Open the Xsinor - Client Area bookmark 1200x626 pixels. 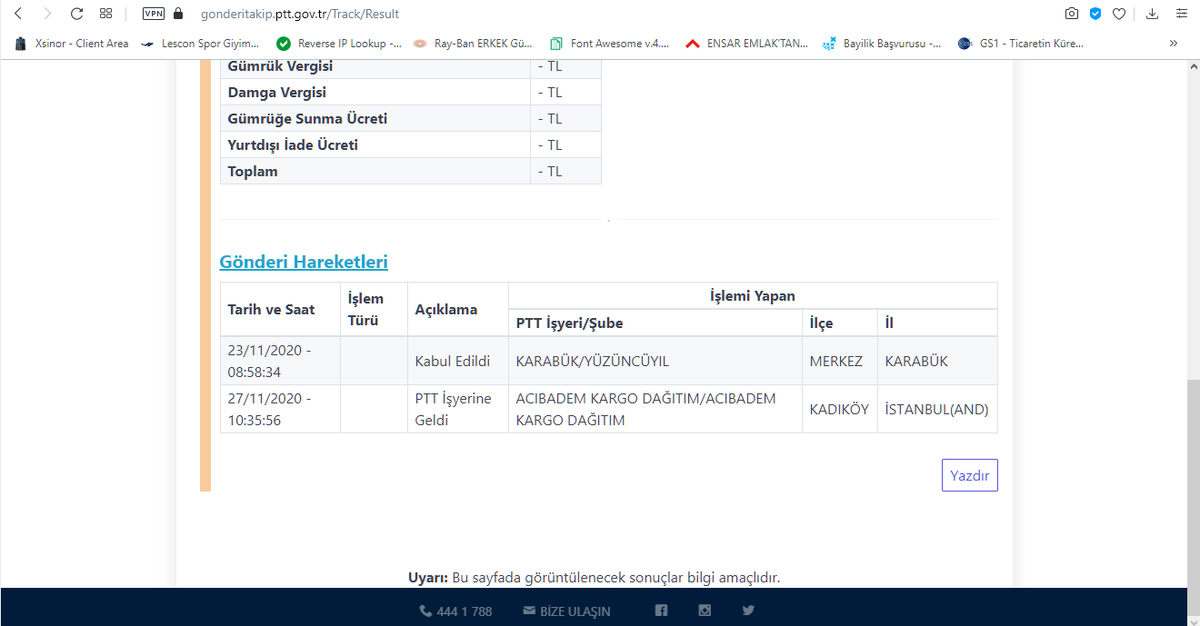pyautogui.click(x=71, y=44)
